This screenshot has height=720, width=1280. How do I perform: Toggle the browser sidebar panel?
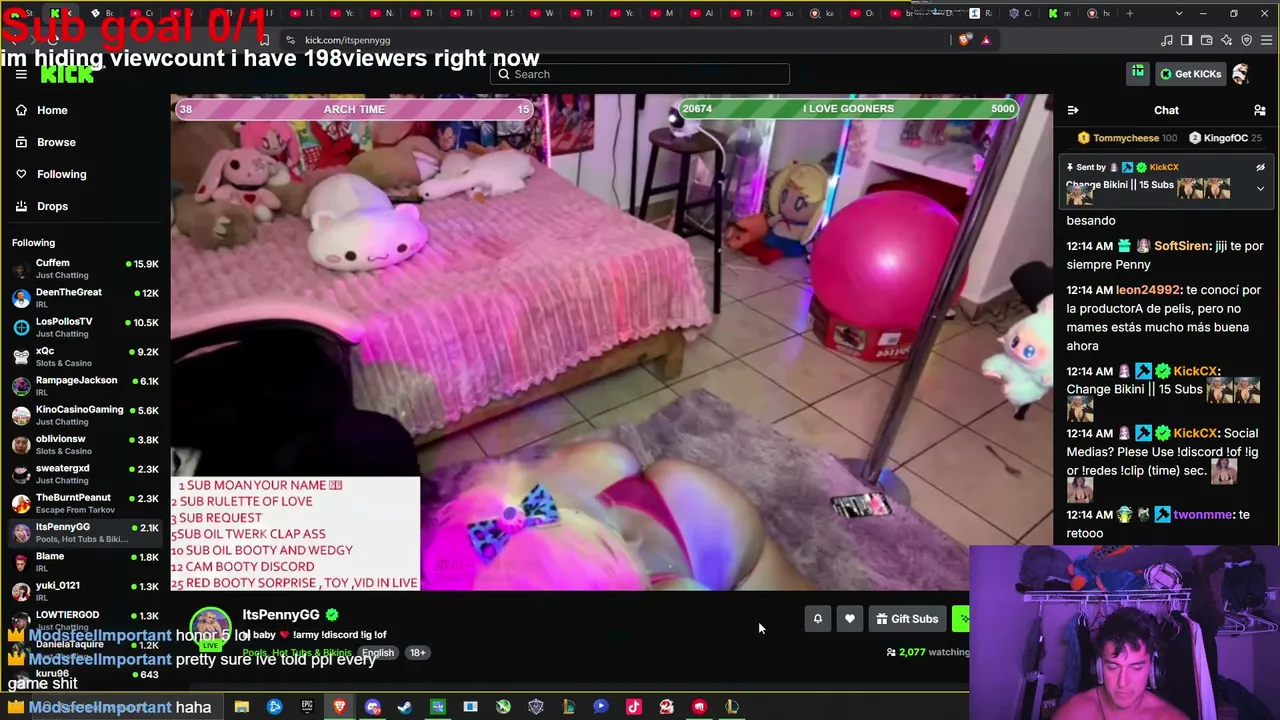(1186, 40)
